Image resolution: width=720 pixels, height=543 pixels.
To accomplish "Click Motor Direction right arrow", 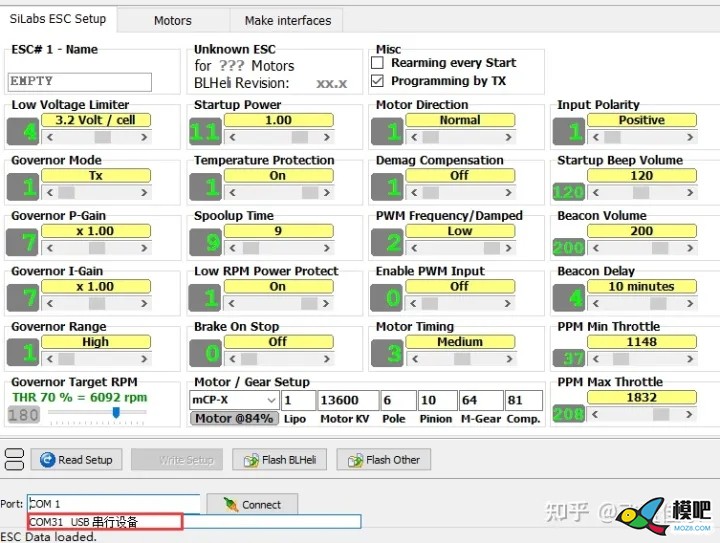I will (508, 137).
